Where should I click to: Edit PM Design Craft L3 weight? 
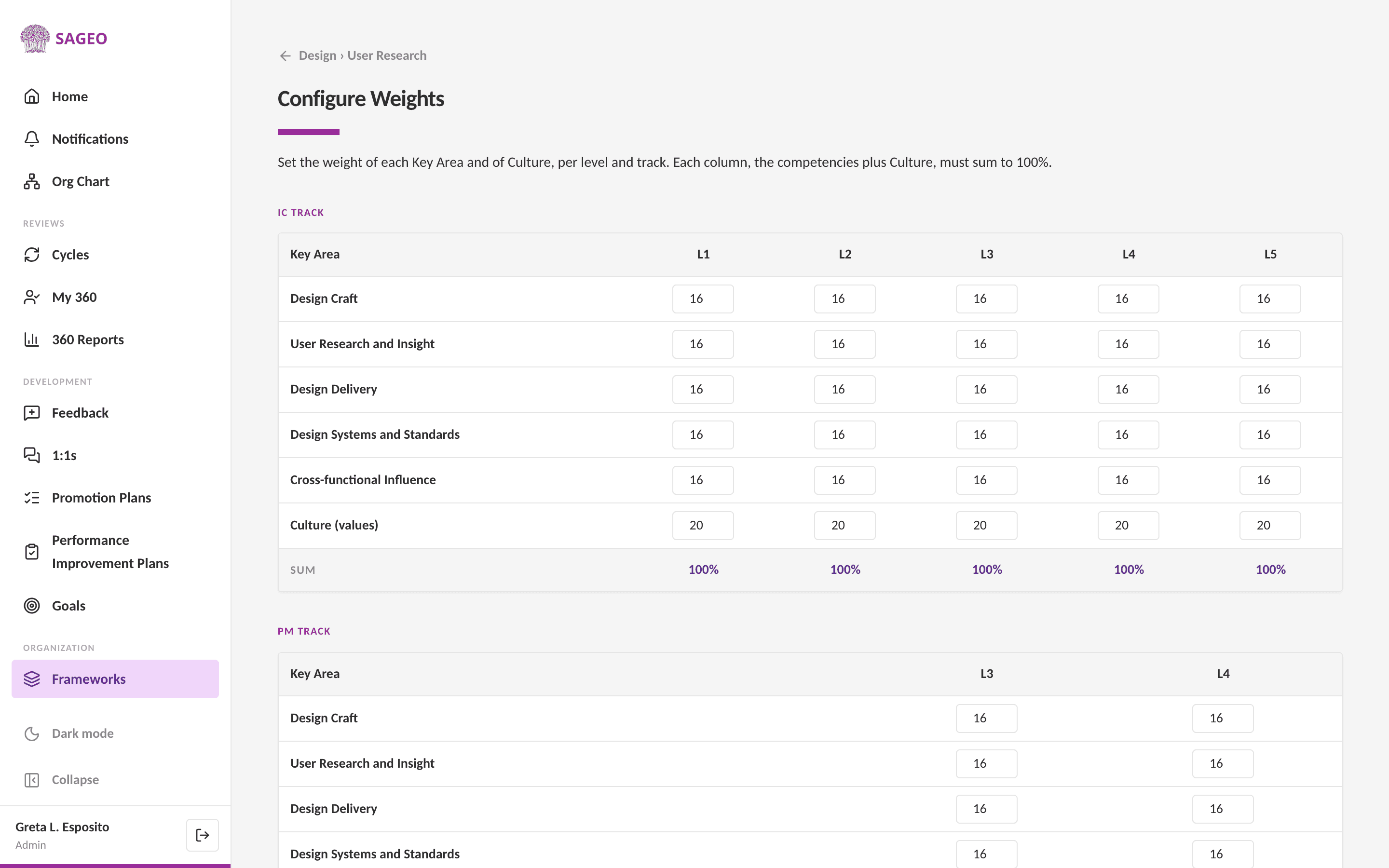987,718
